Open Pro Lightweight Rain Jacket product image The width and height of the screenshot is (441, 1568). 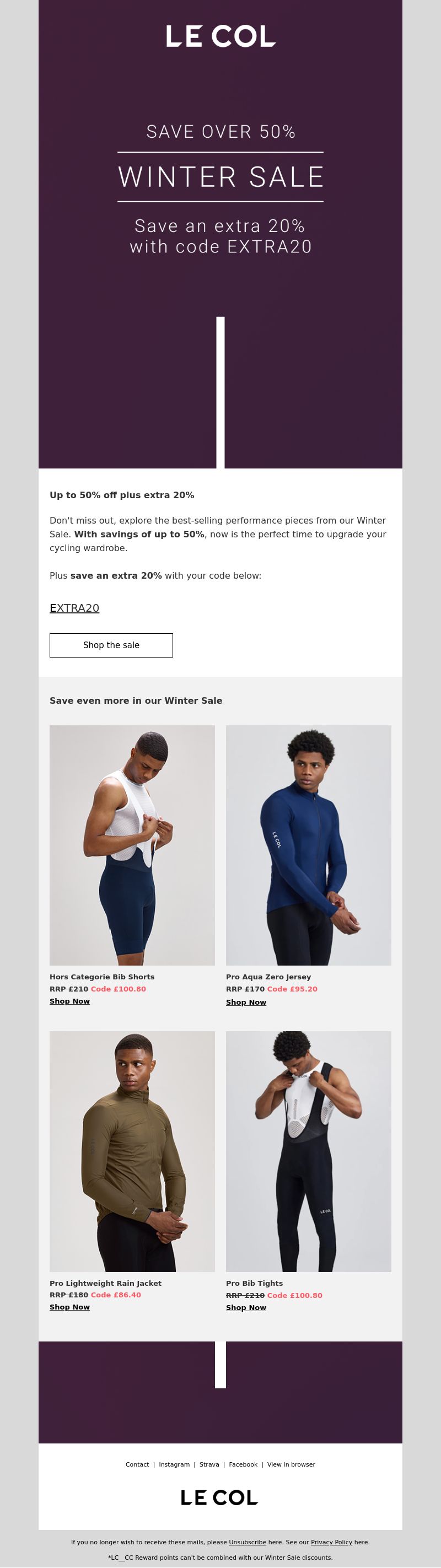tap(132, 1151)
